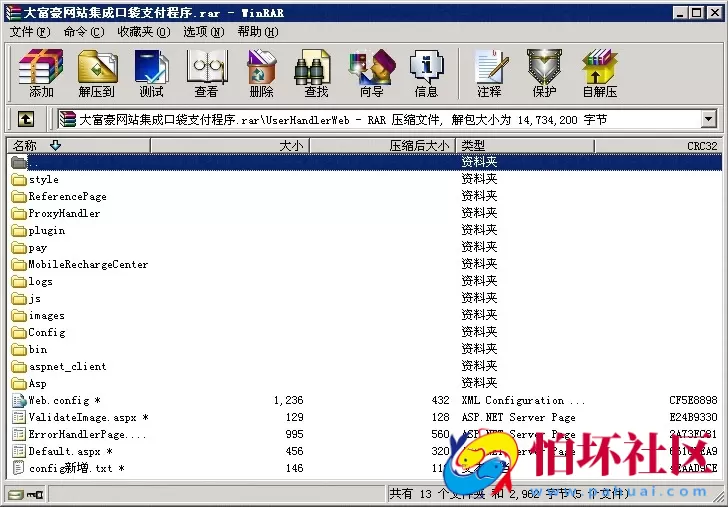
Task: Click the WinRAR title bar icon
Action: coord(13,13)
